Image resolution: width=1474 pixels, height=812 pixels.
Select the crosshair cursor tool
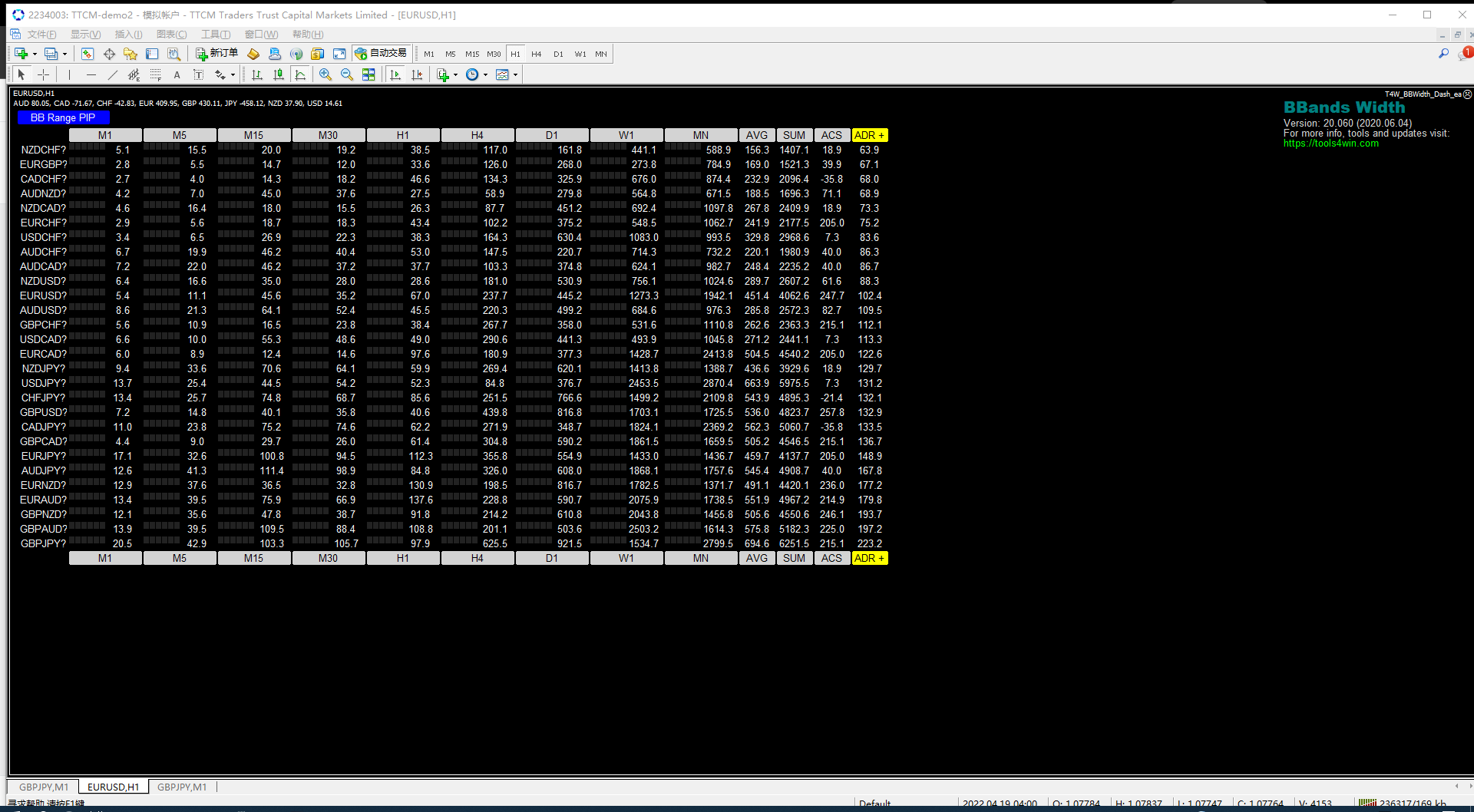point(44,74)
